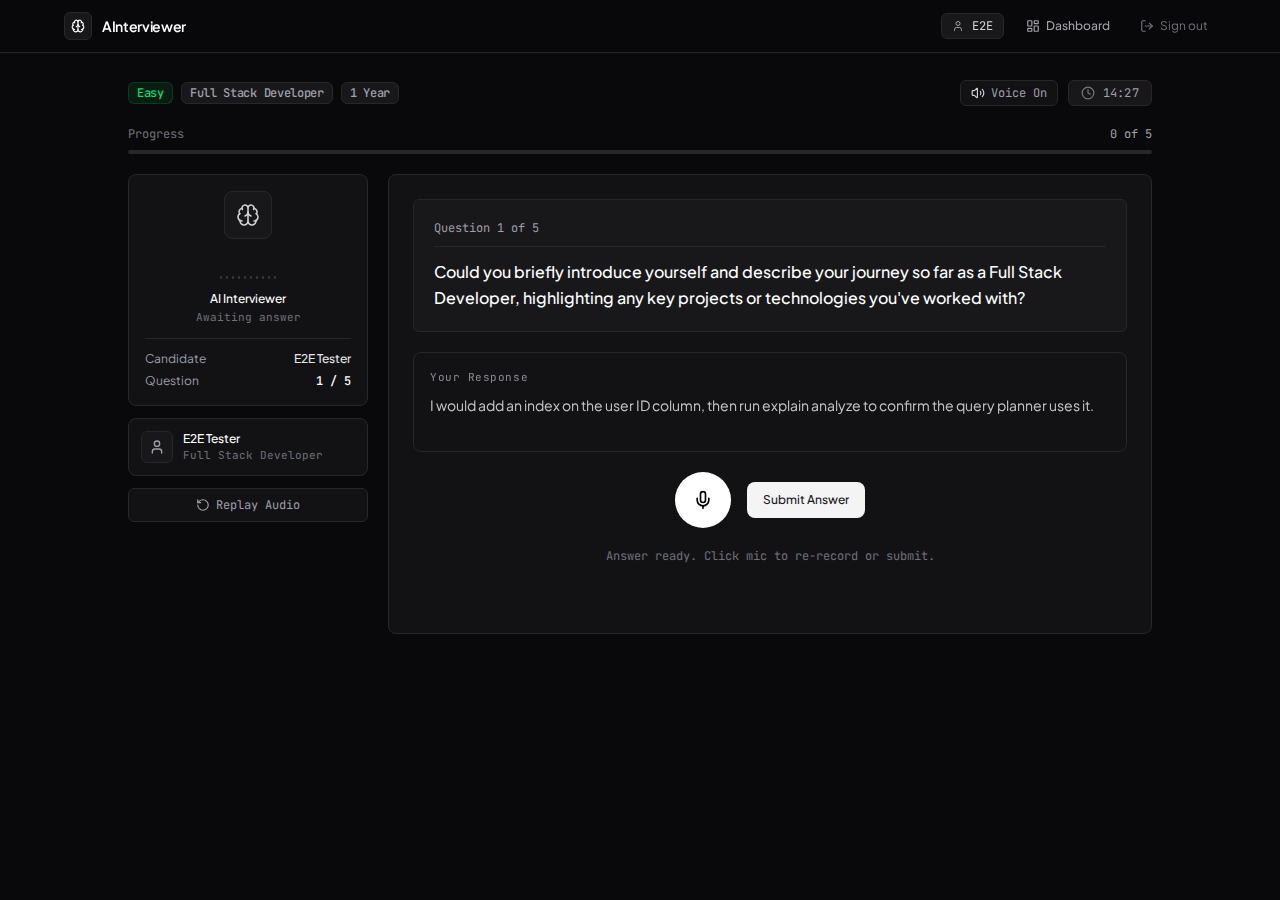This screenshot has height=900, width=1280.
Task: Go to the Dashboard
Action: click(1068, 26)
